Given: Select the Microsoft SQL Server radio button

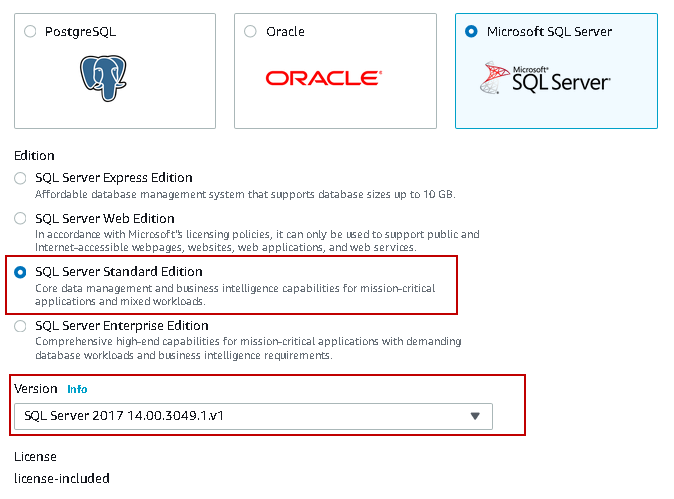Looking at the screenshot, I should (471, 32).
